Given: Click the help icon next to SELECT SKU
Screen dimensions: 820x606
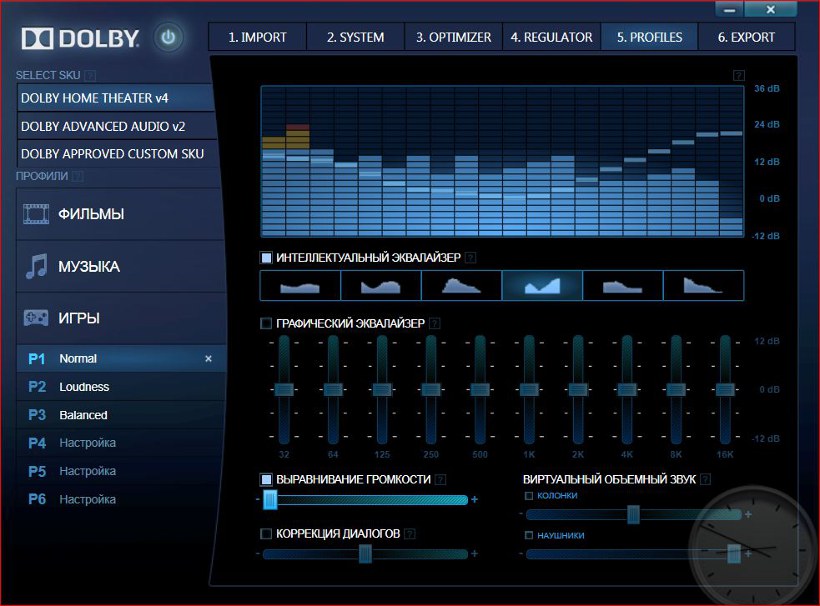Looking at the screenshot, I should click(x=91, y=75).
